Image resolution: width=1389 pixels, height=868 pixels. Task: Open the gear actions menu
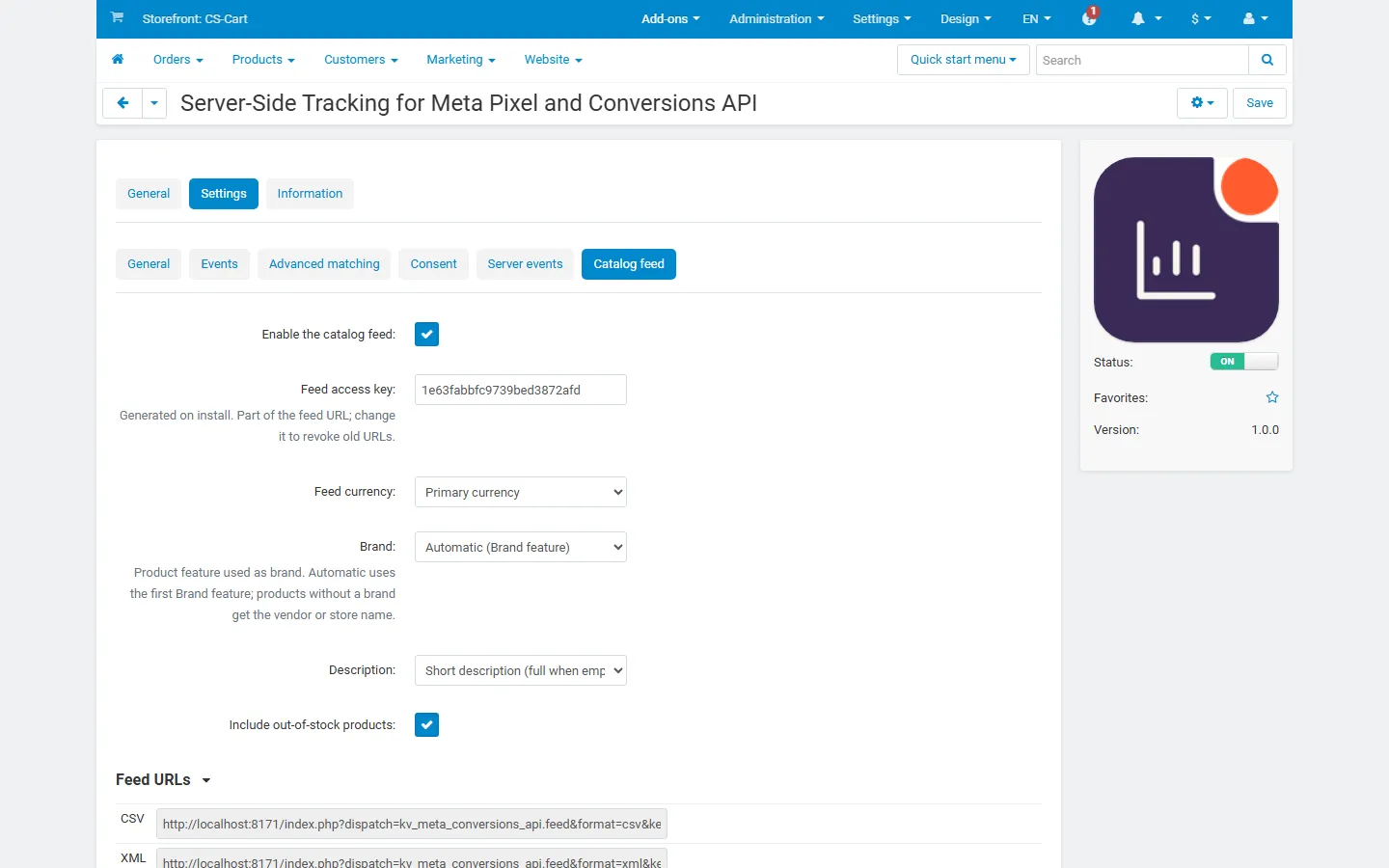click(x=1202, y=103)
